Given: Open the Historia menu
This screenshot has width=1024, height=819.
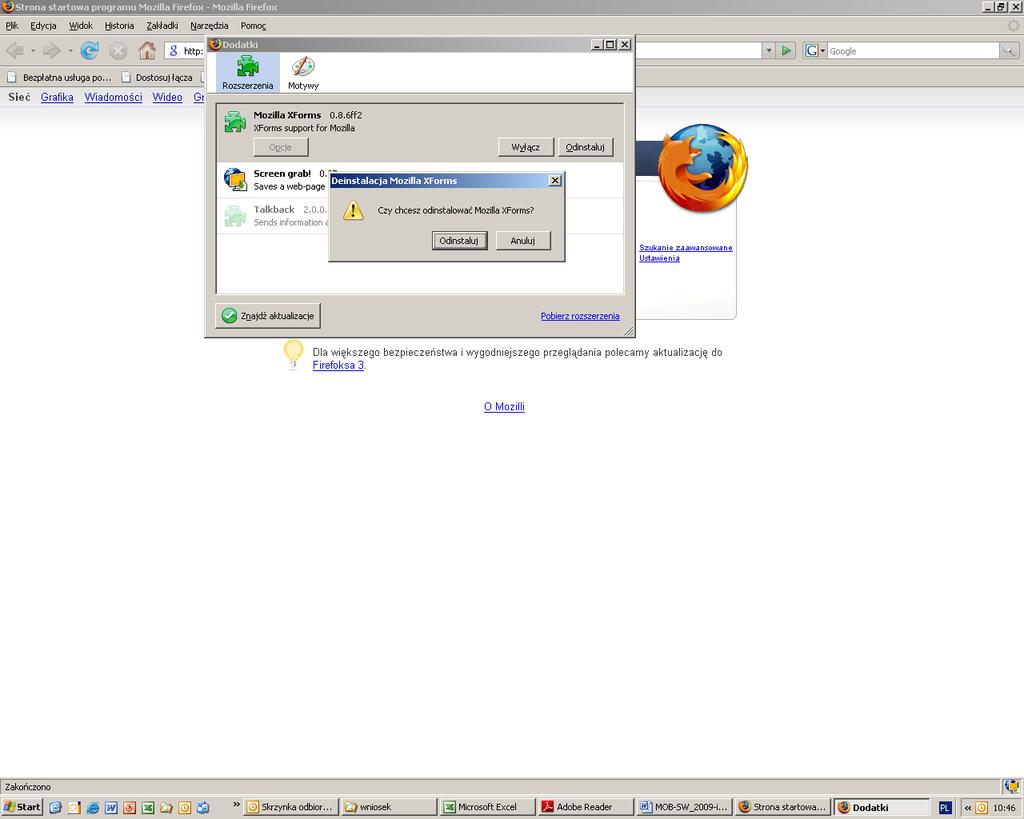Looking at the screenshot, I should coord(120,25).
